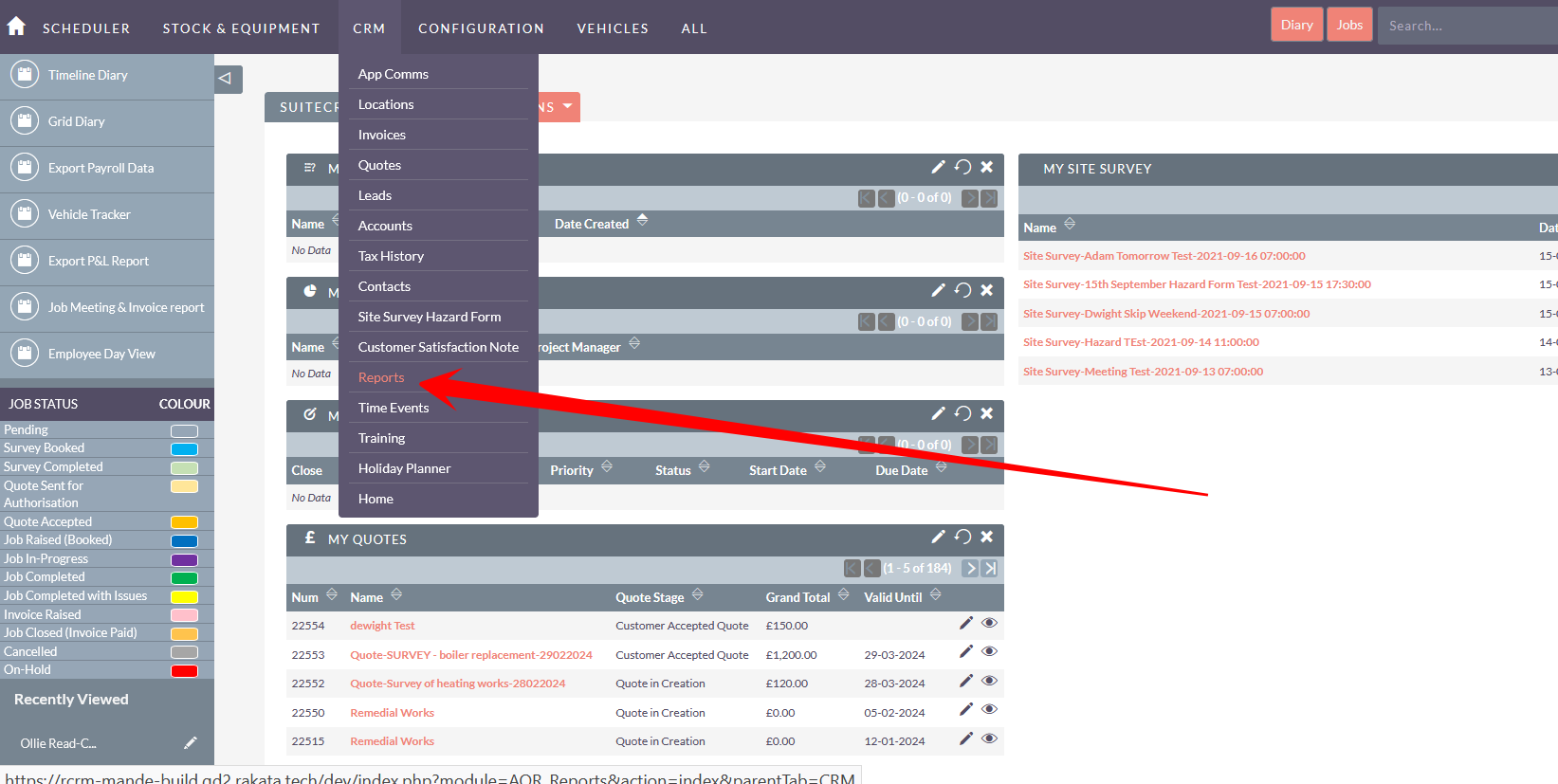Open Site Survey-Meeting Test link
The height and width of the screenshot is (784, 1558).
pyautogui.click(x=1143, y=372)
